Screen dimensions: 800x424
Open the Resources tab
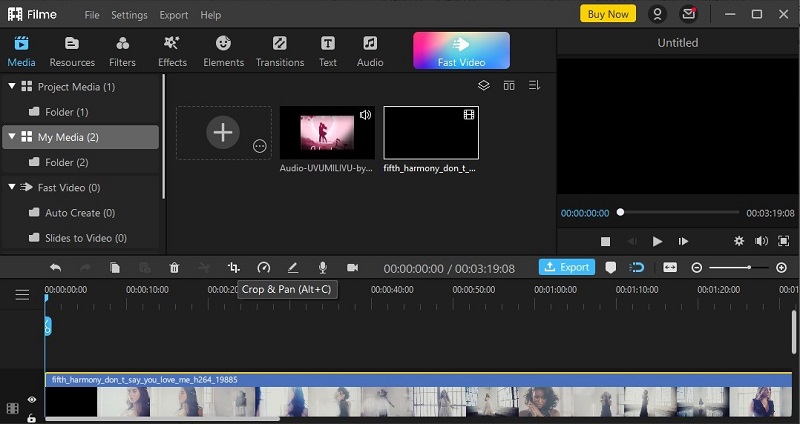[72, 51]
